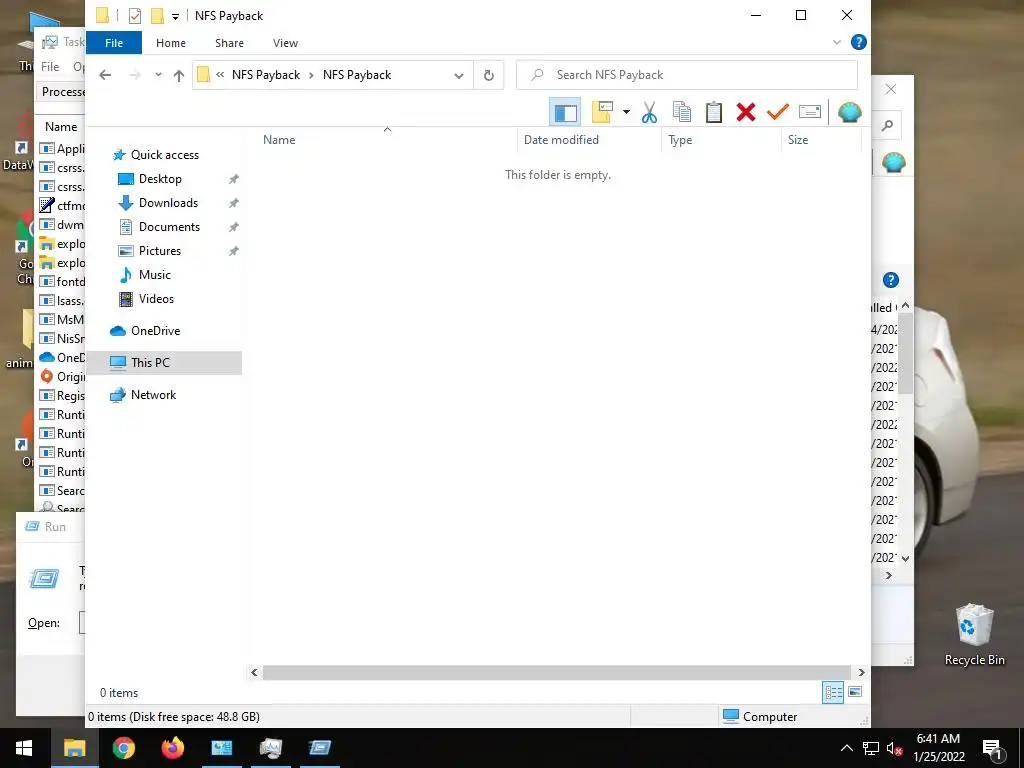This screenshot has width=1024, height=768.
Task: Expand the address bar history dropdown
Action: coord(459,76)
